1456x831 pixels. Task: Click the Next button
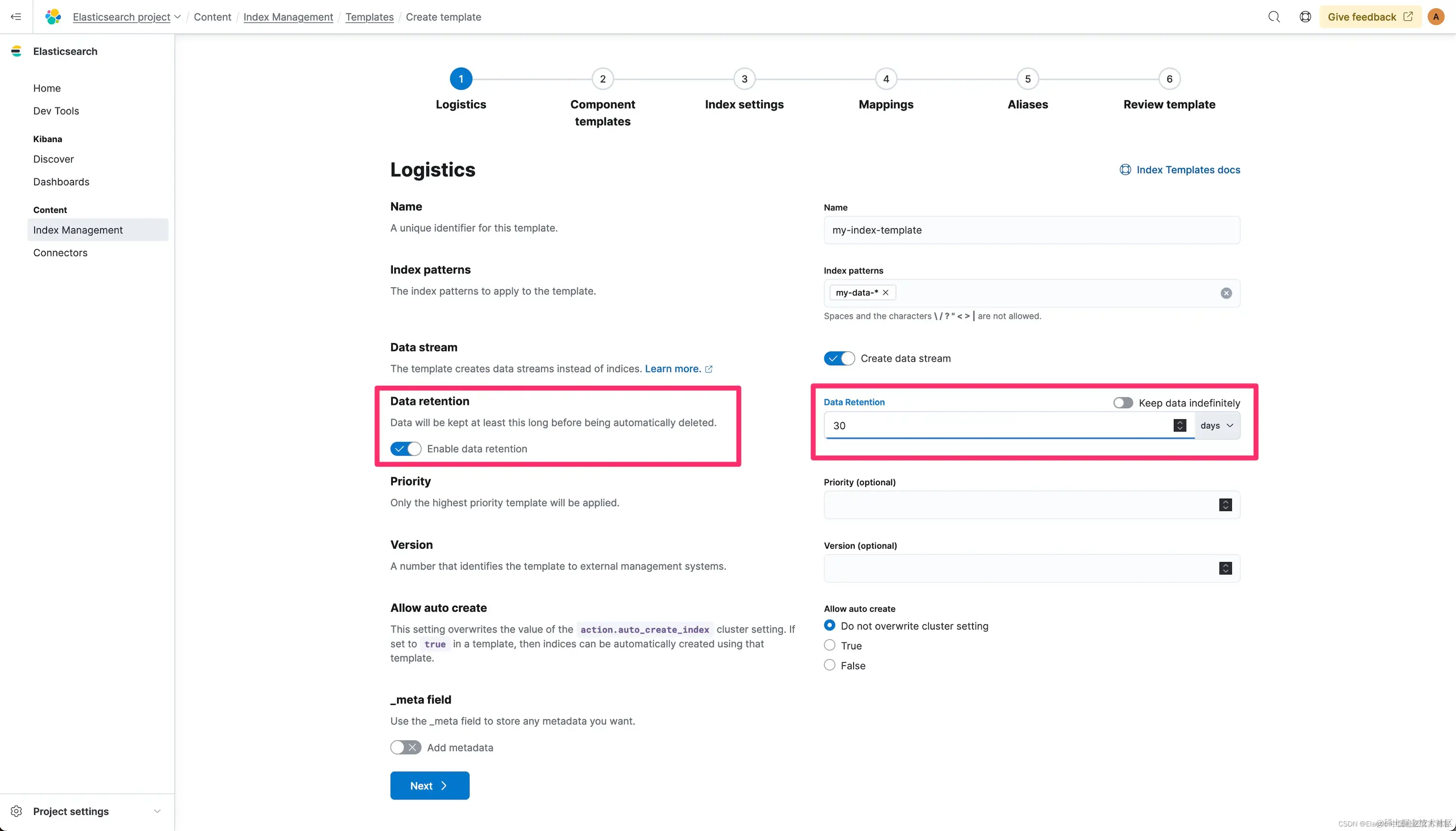[x=429, y=786]
